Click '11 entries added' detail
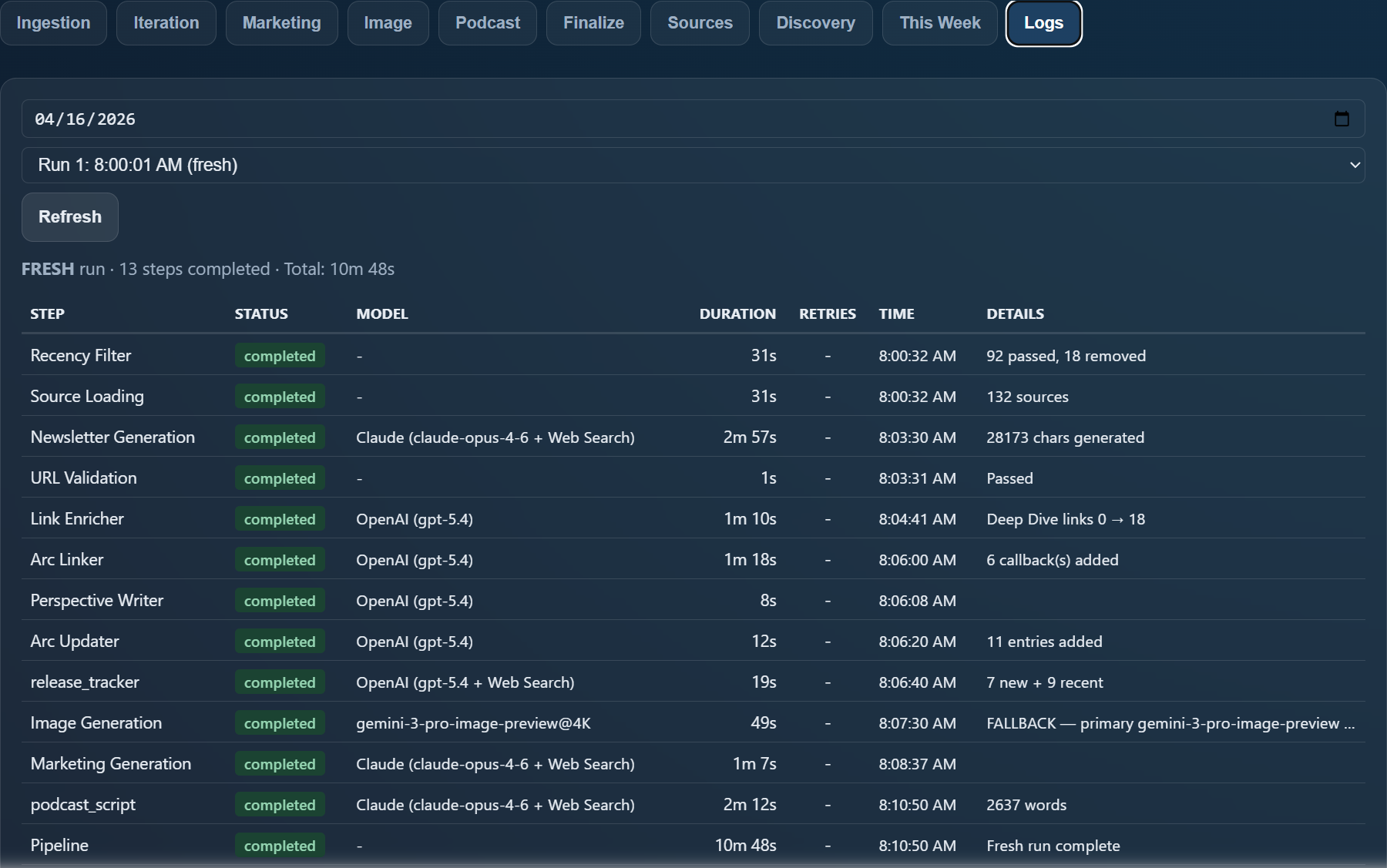The image size is (1387, 868). pyautogui.click(x=1044, y=642)
